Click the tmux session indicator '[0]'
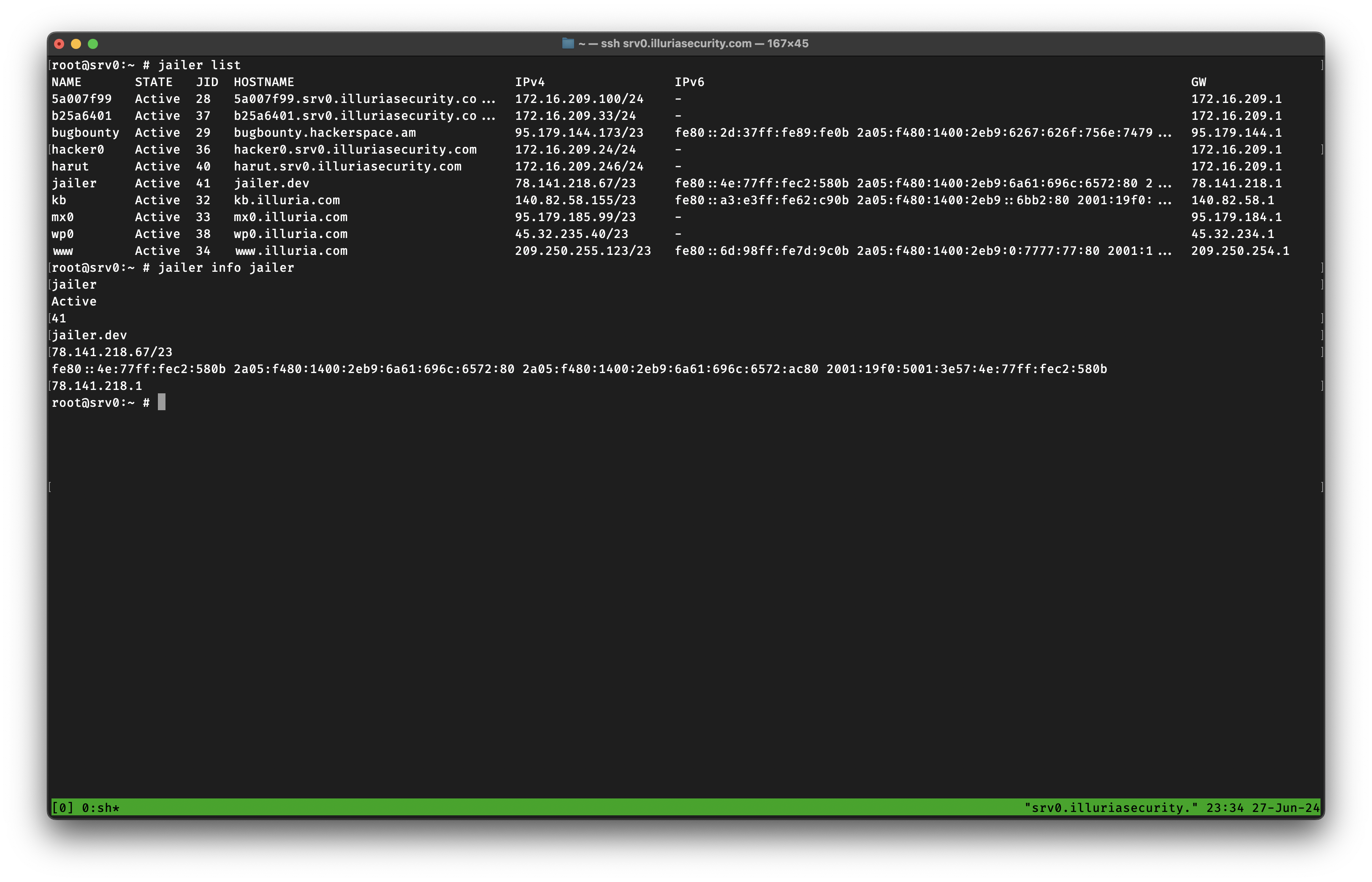 click(62, 808)
